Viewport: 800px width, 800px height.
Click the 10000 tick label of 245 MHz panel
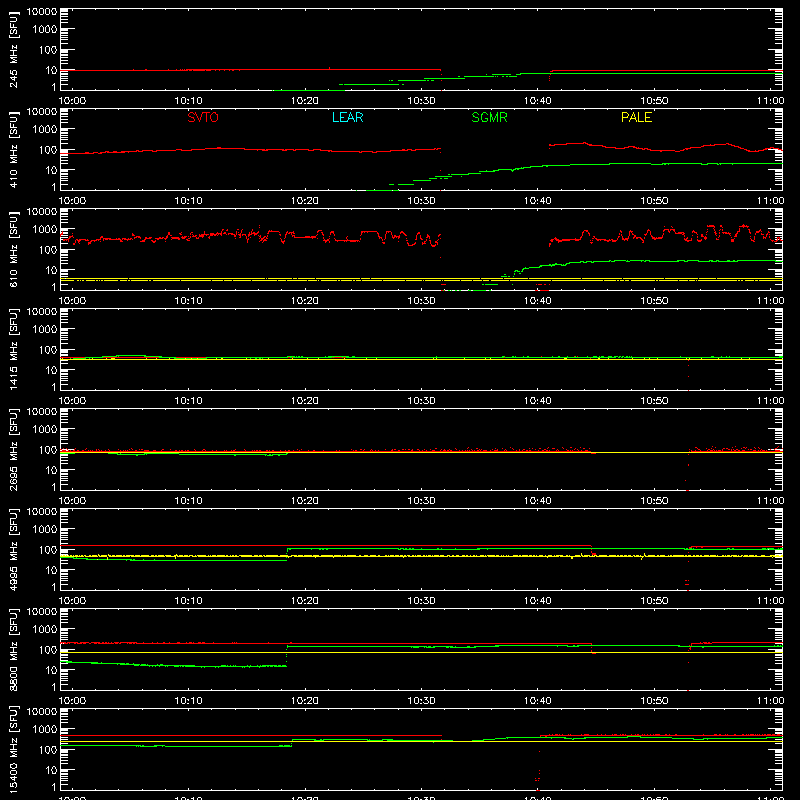[x=42, y=12]
